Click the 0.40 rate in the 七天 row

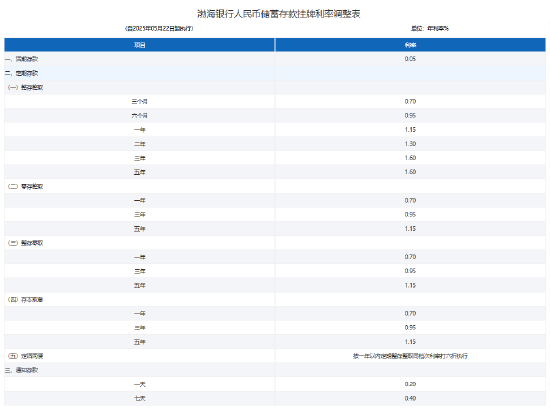410,398
